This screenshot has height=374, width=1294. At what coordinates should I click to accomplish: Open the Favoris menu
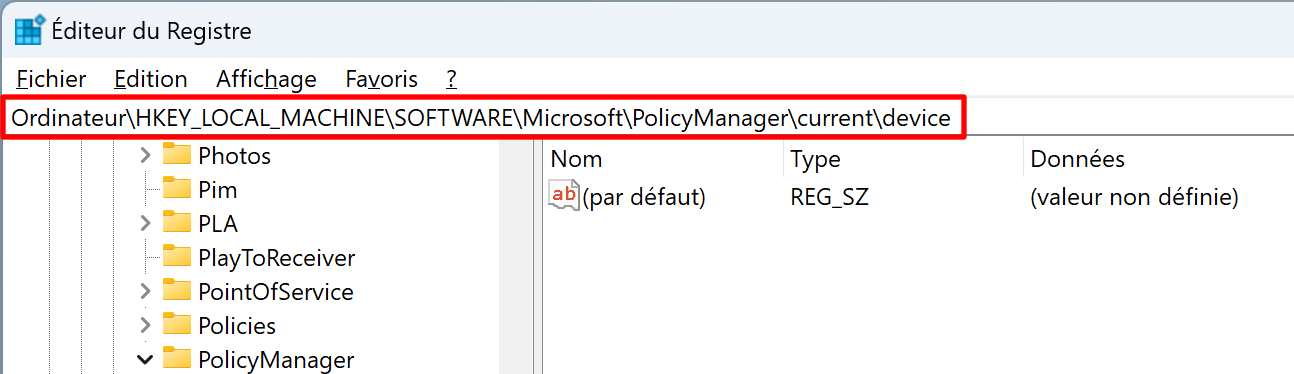coord(381,79)
